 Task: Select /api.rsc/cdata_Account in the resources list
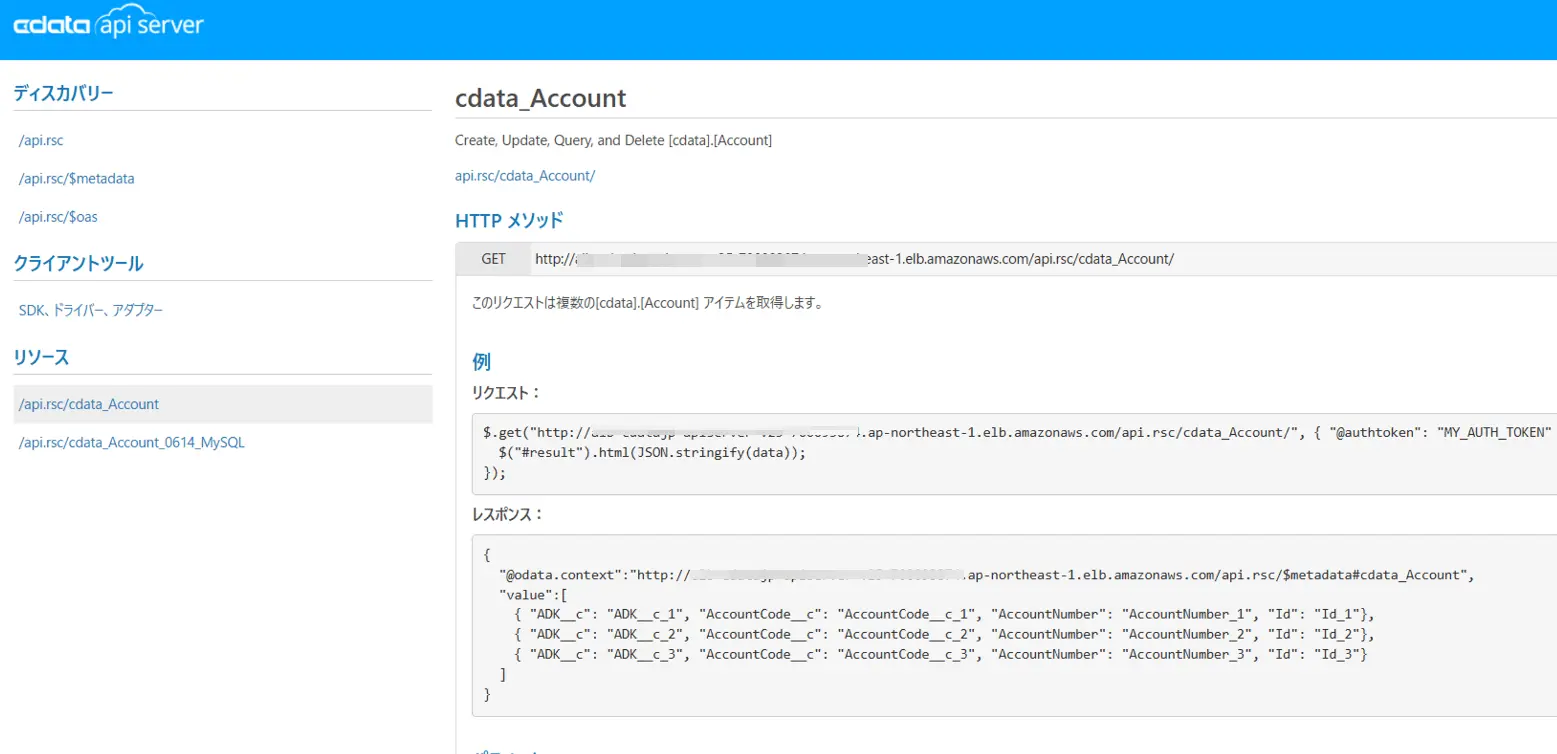coord(89,405)
